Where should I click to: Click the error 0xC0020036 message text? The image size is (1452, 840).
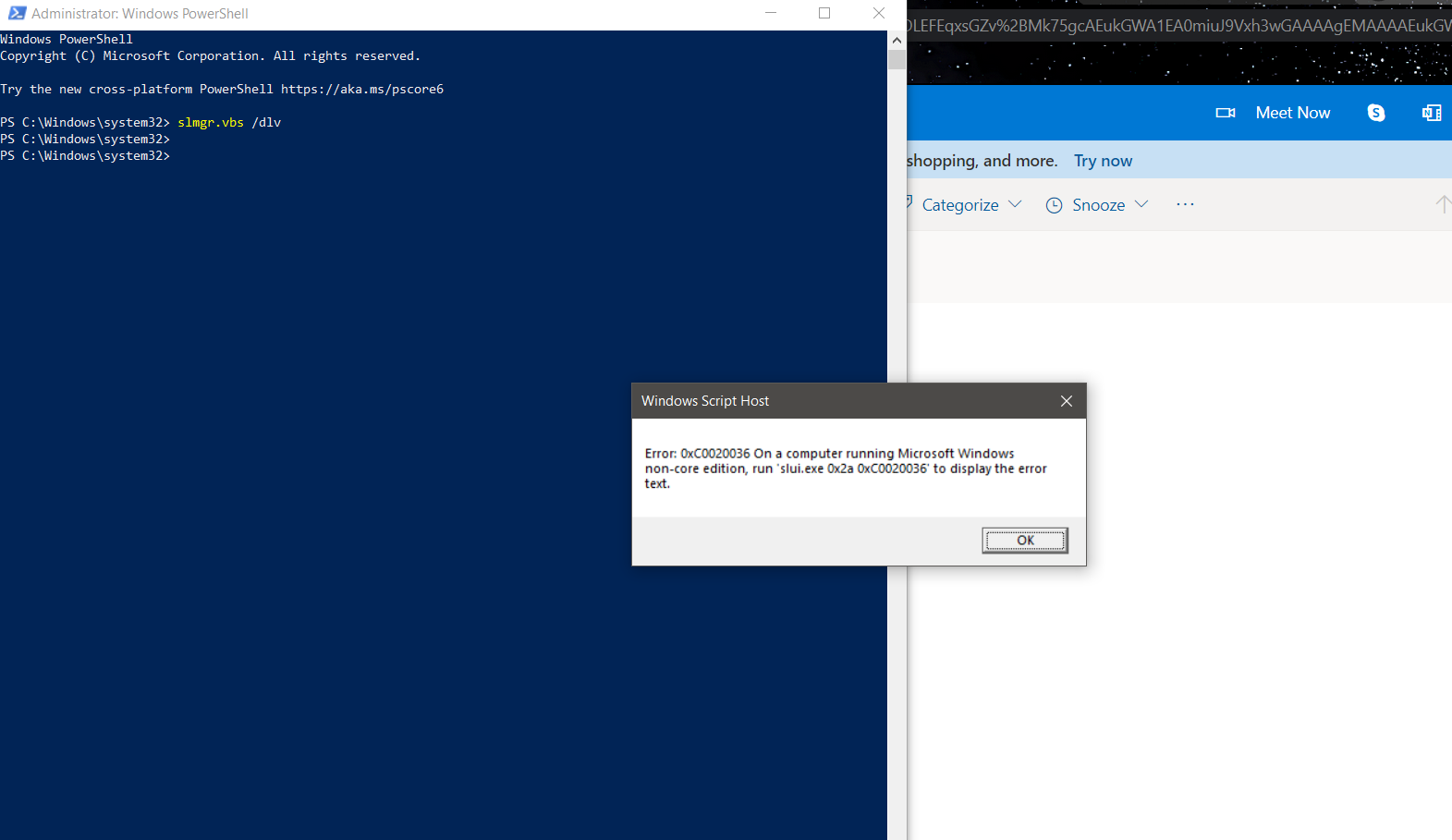click(846, 469)
